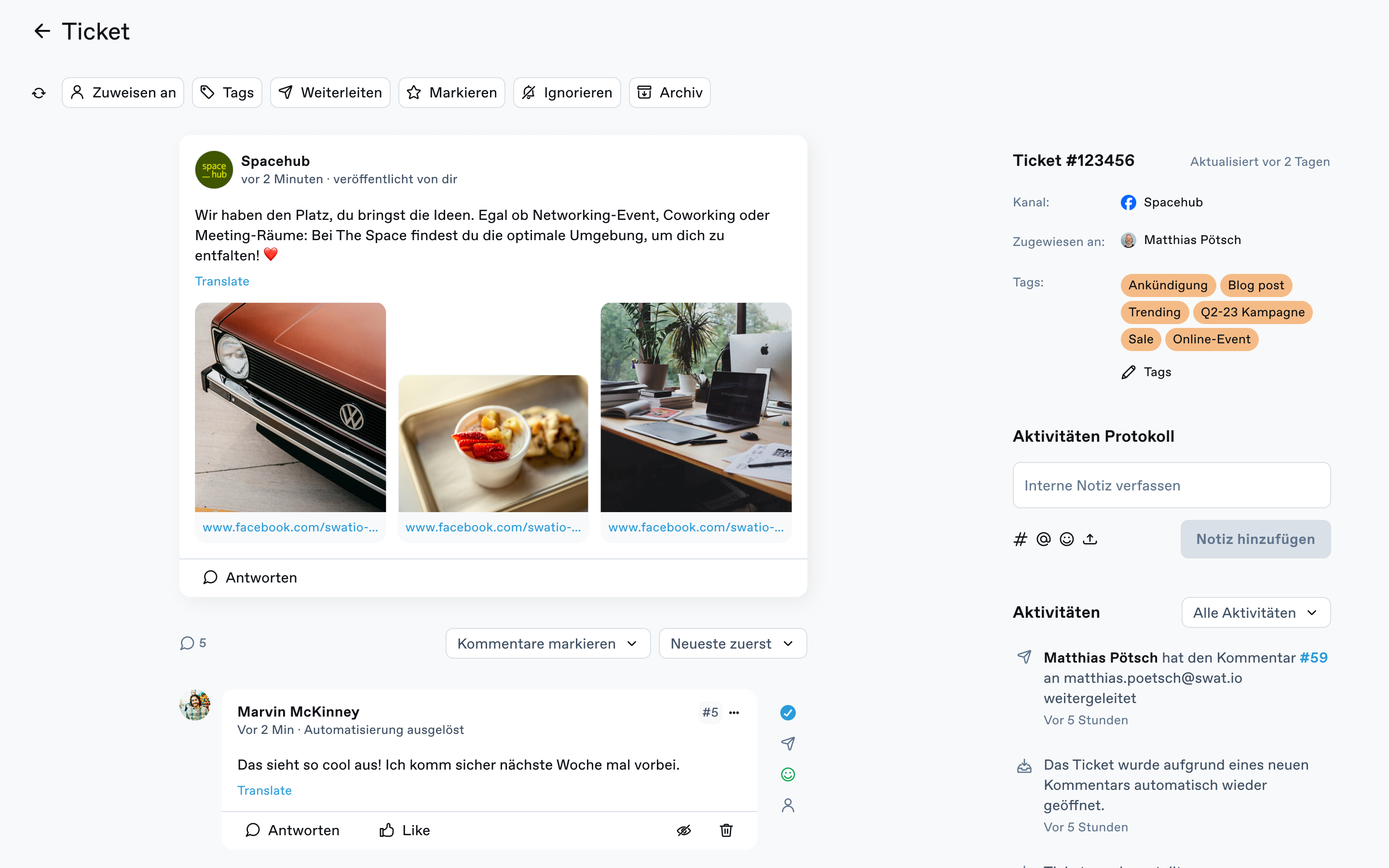The image size is (1389, 868).
Task: Open the Alle Aktivitäten filter dropdown
Action: point(1256,612)
